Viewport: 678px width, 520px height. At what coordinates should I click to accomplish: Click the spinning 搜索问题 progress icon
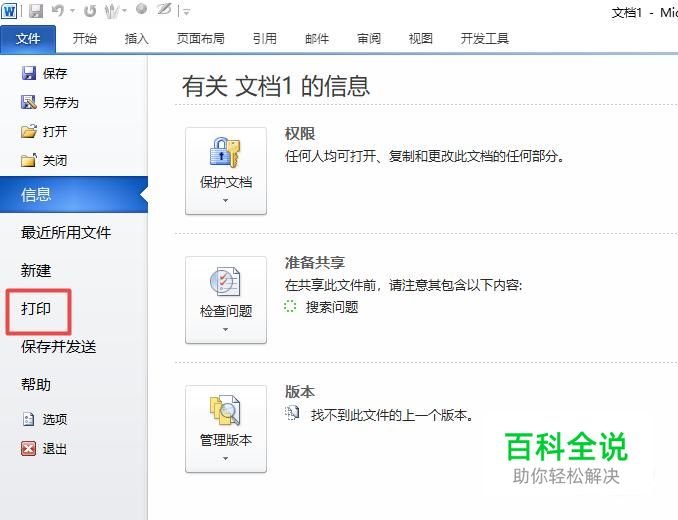290,306
